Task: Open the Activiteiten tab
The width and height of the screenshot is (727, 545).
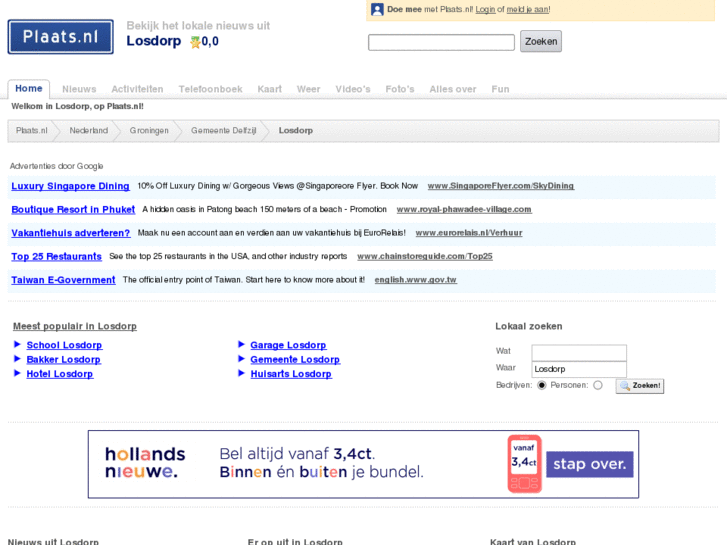Action: point(137,89)
